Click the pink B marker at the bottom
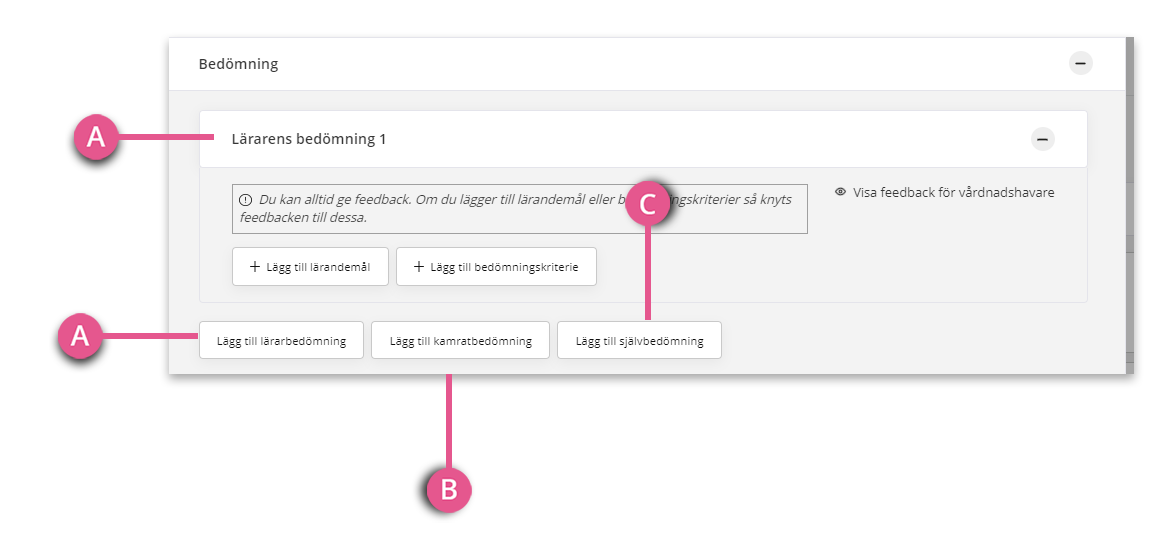Image resolution: width=1151 pixels, height=543 pixels. tap(449, 489)
